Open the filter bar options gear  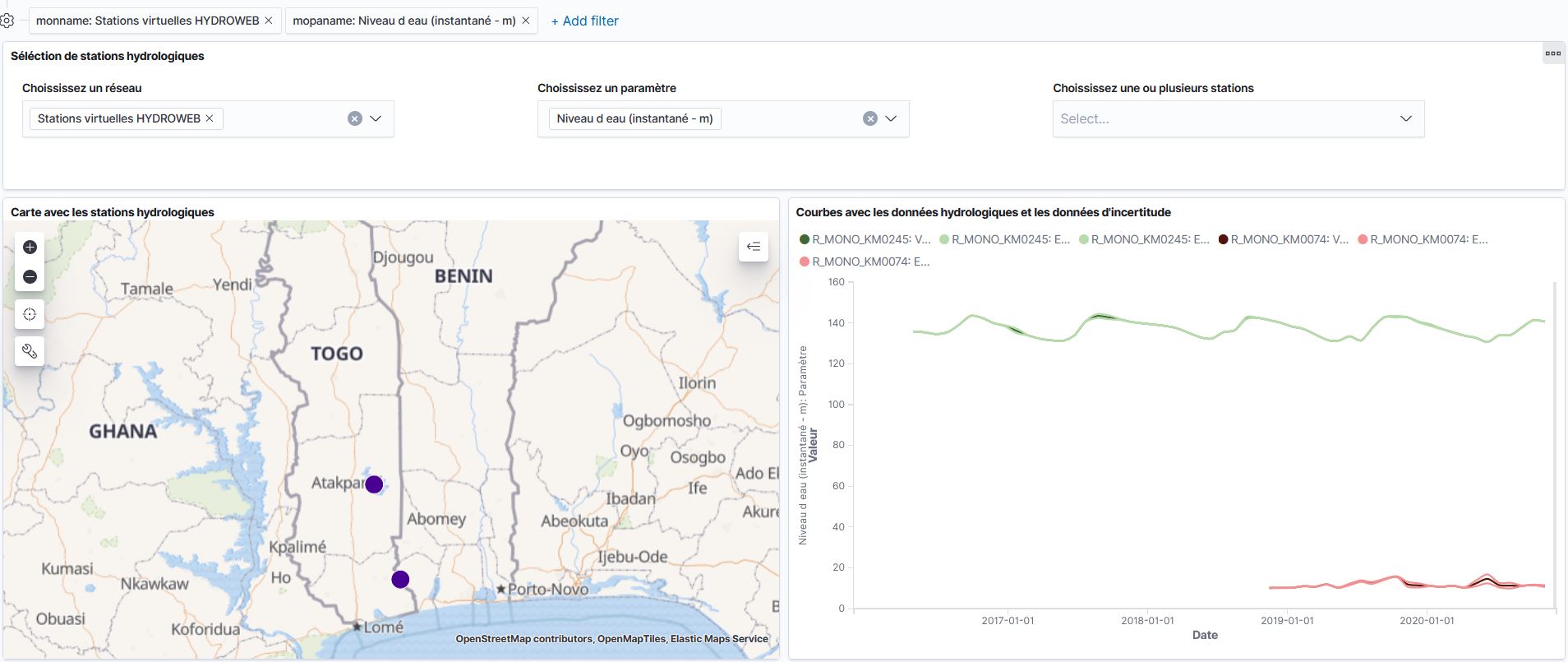[x=7, y=21]
